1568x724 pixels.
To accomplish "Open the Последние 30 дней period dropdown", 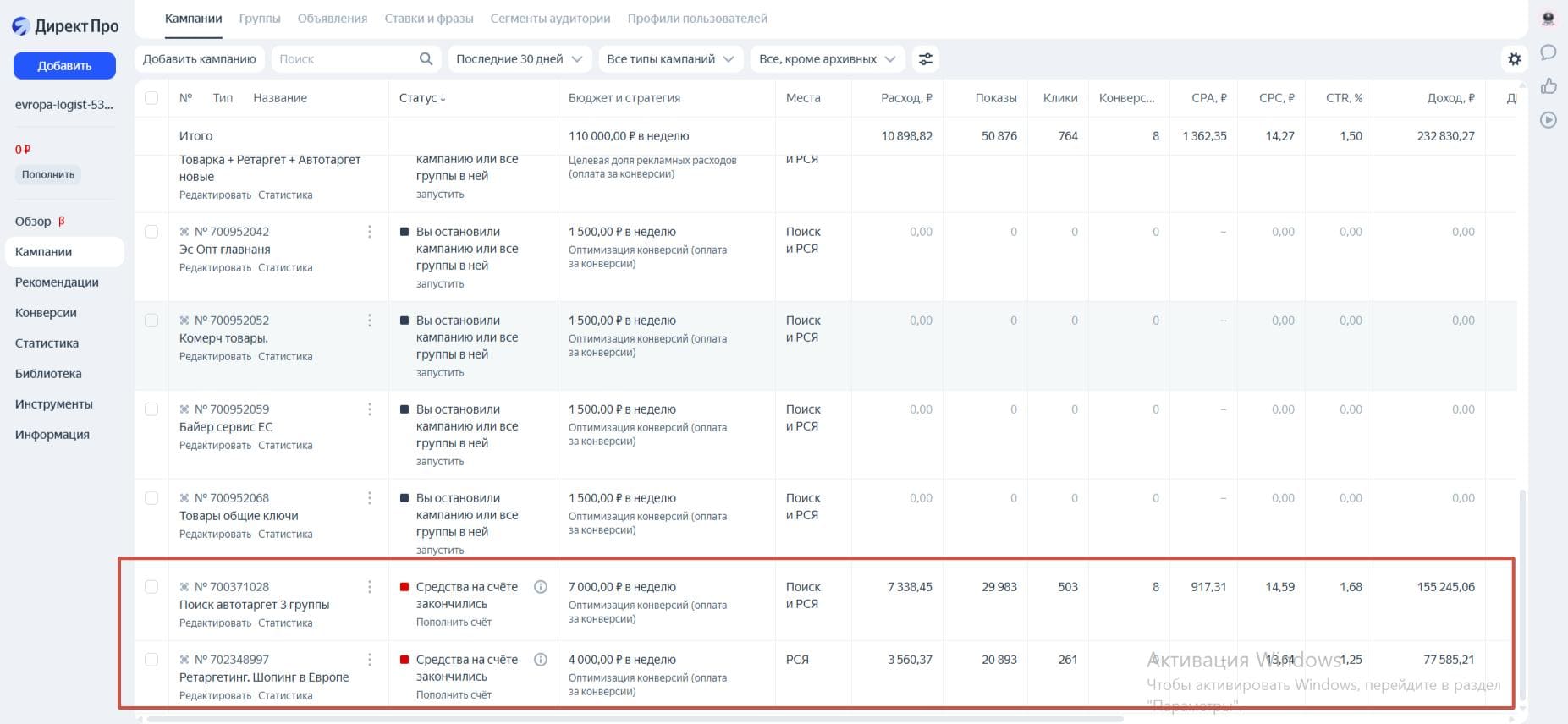I will pyautogui.click(x=519, y=59).
